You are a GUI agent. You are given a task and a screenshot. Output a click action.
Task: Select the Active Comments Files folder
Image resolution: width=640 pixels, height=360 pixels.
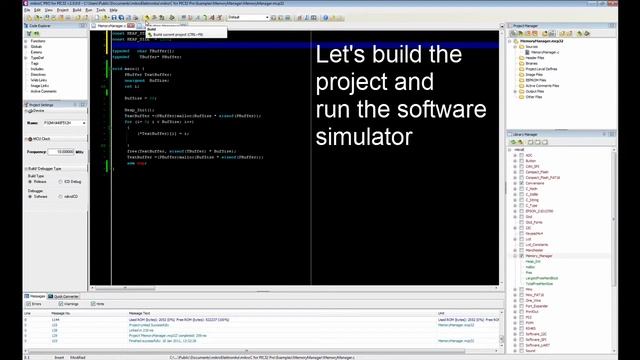point(542,86)
